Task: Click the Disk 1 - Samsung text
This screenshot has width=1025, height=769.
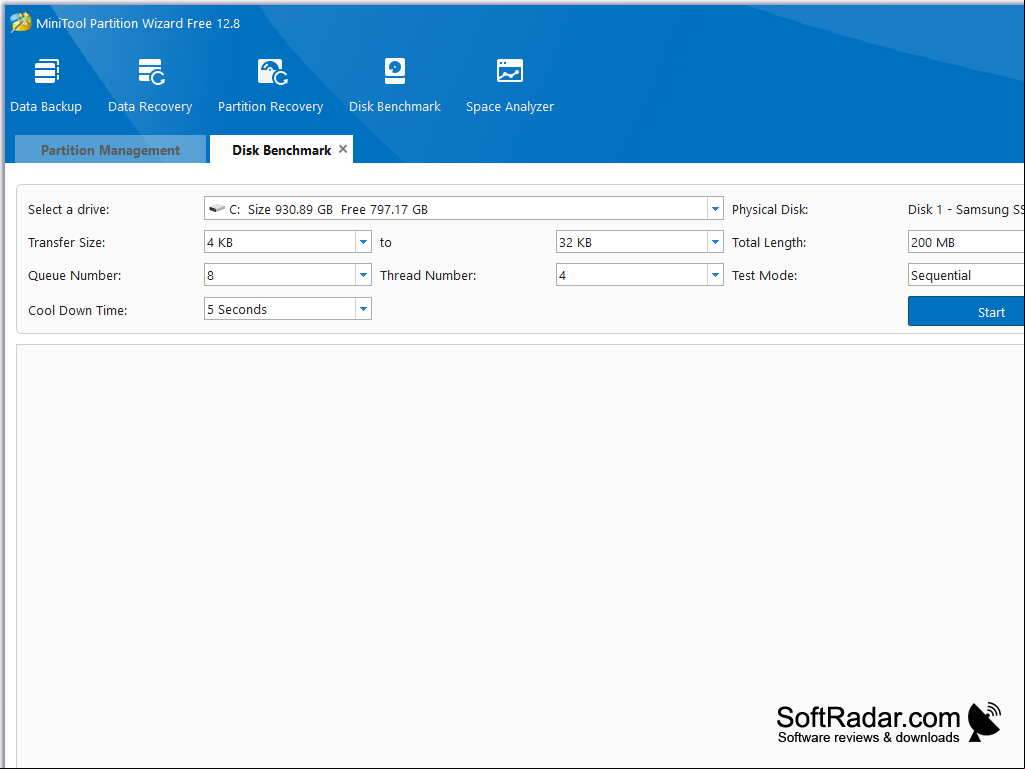Action: [x=966, y=209]
